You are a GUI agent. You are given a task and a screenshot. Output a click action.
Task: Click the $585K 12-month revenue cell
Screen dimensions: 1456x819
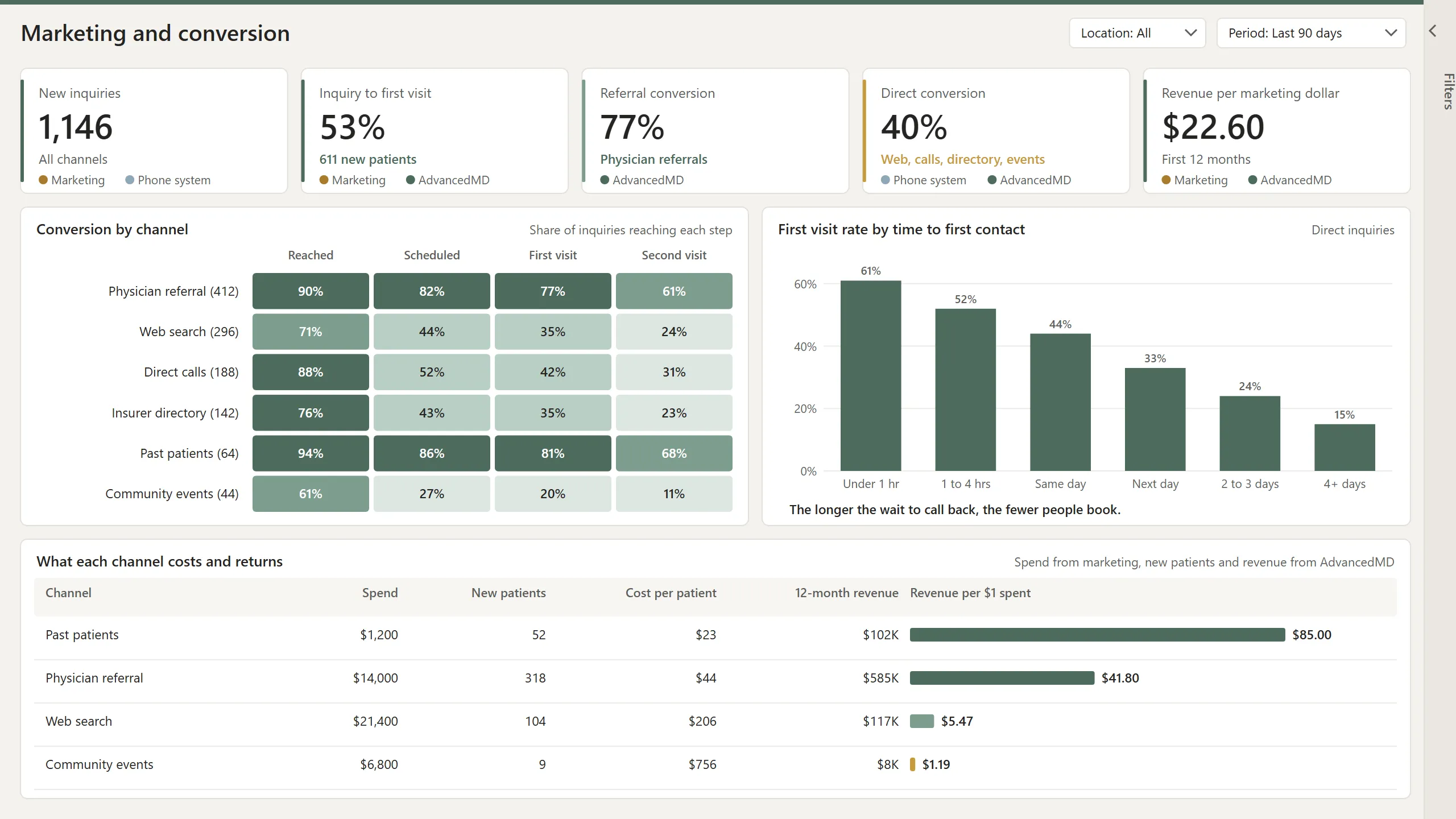coord(880,678)
